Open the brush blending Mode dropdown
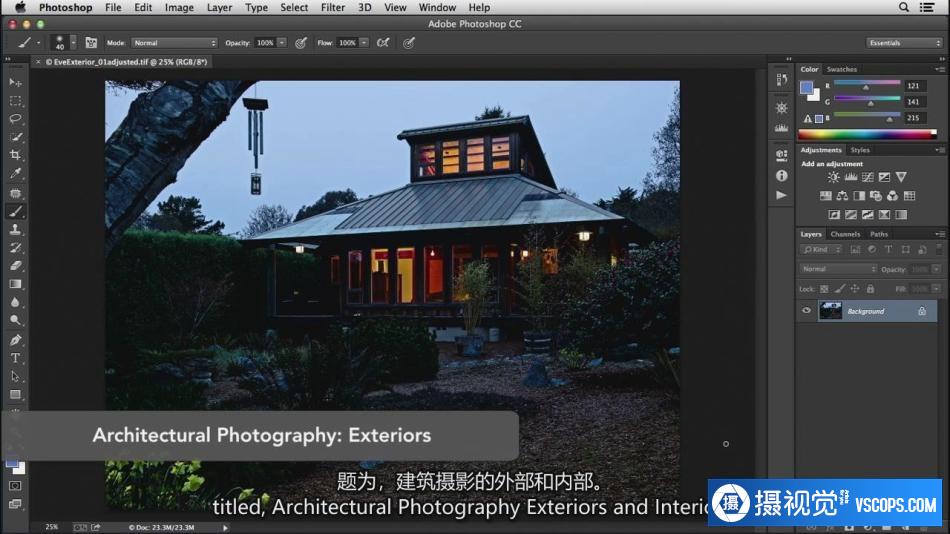This screenshot has height=534, width=950. coord(175,43)
